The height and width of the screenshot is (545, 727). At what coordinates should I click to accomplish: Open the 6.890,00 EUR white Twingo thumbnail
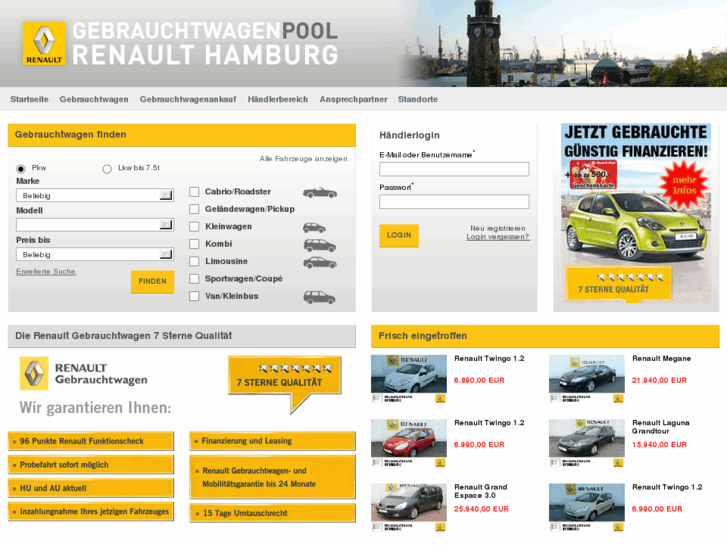coord(409,379)
